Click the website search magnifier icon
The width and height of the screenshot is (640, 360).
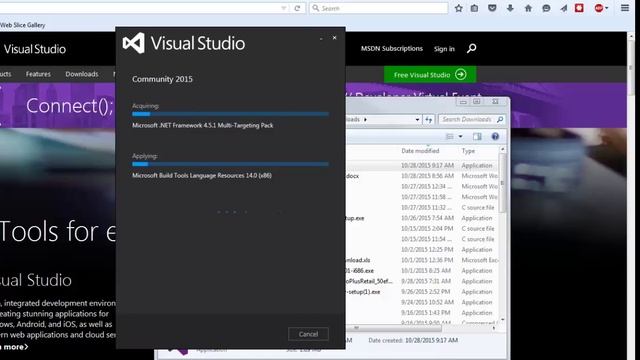click(x=471, y=49)
